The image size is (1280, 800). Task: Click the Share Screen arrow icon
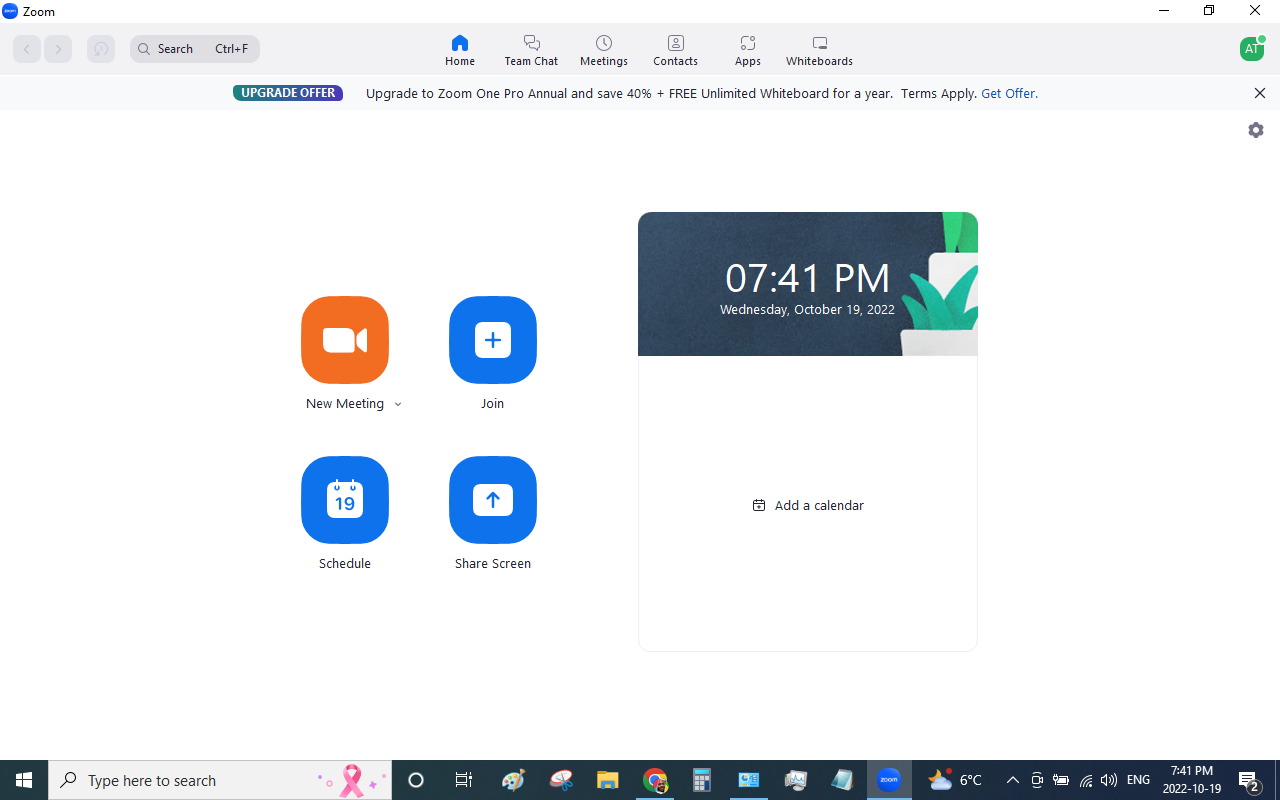(x=493, y=500)
